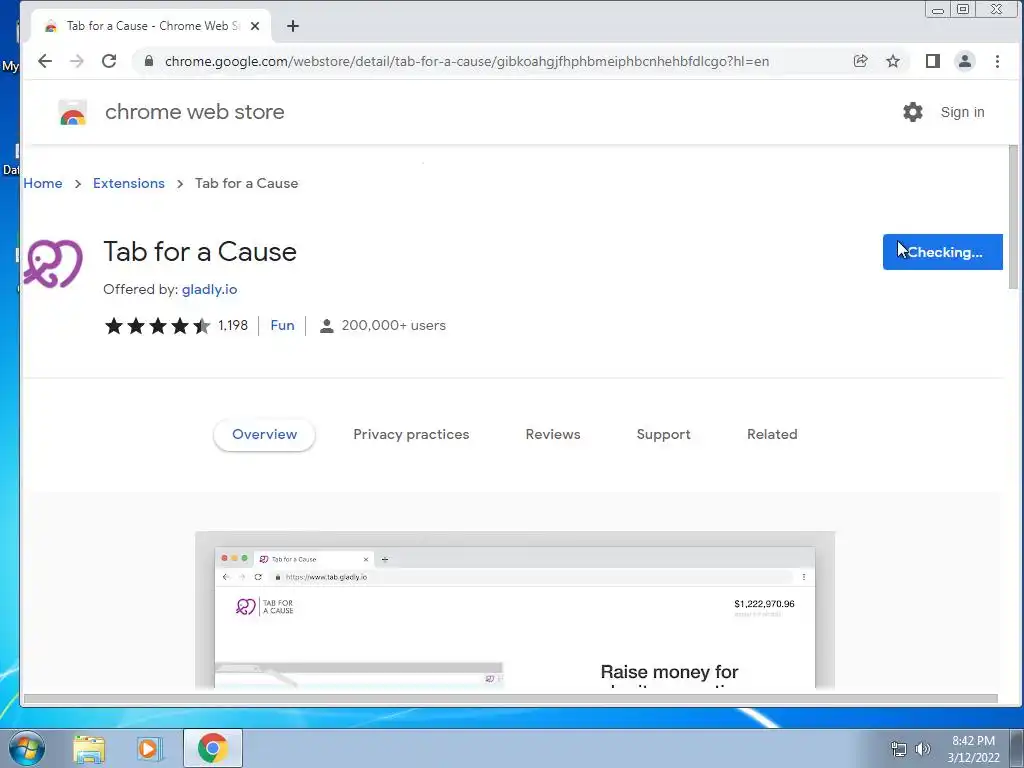This screenshot has height=768, width=1024.
Task: Launch Windows Media Player from taskbar
Action: pos(150,748)
